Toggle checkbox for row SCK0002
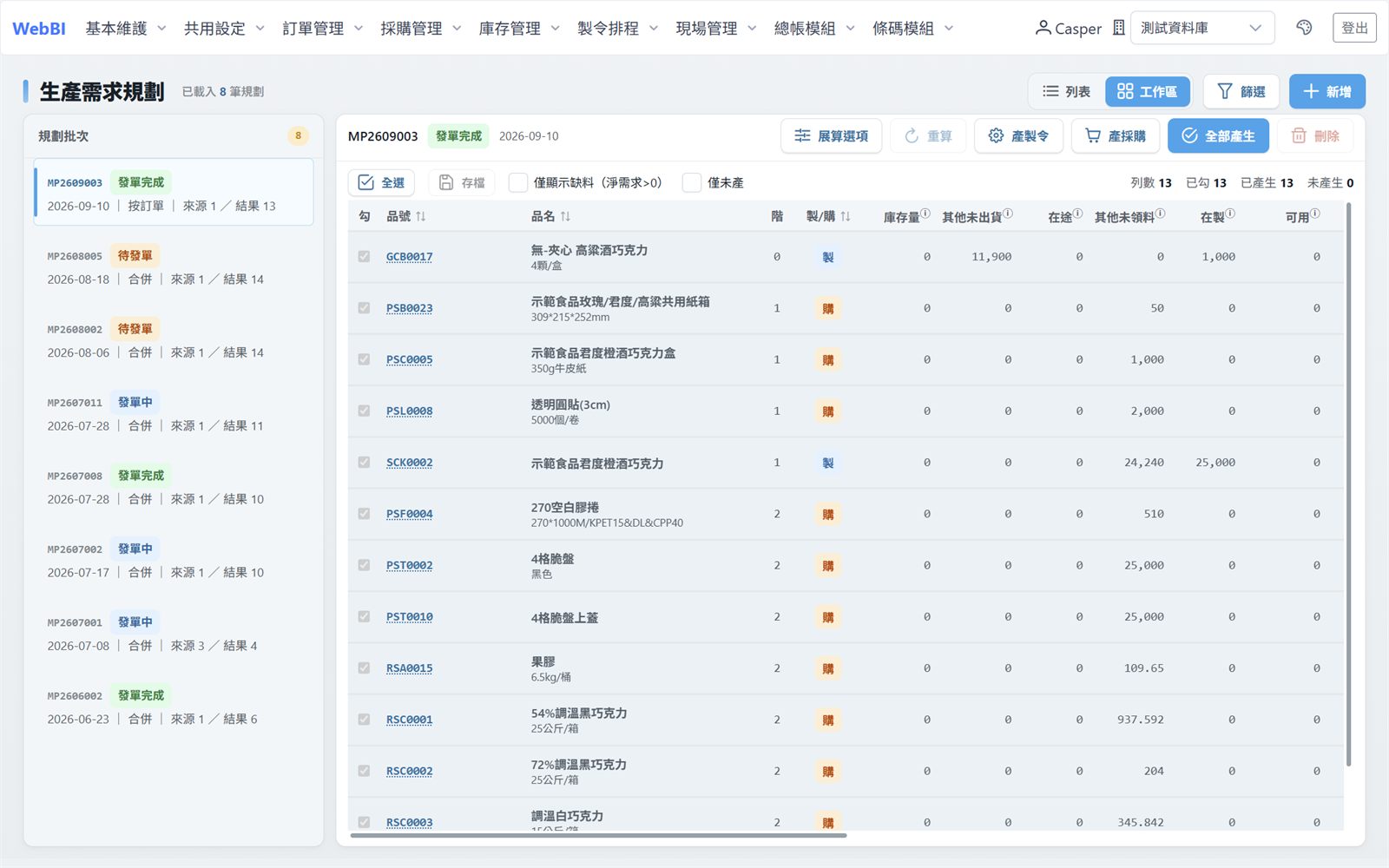The height and width of the screenshot is (868, 1389). [364, 462]
